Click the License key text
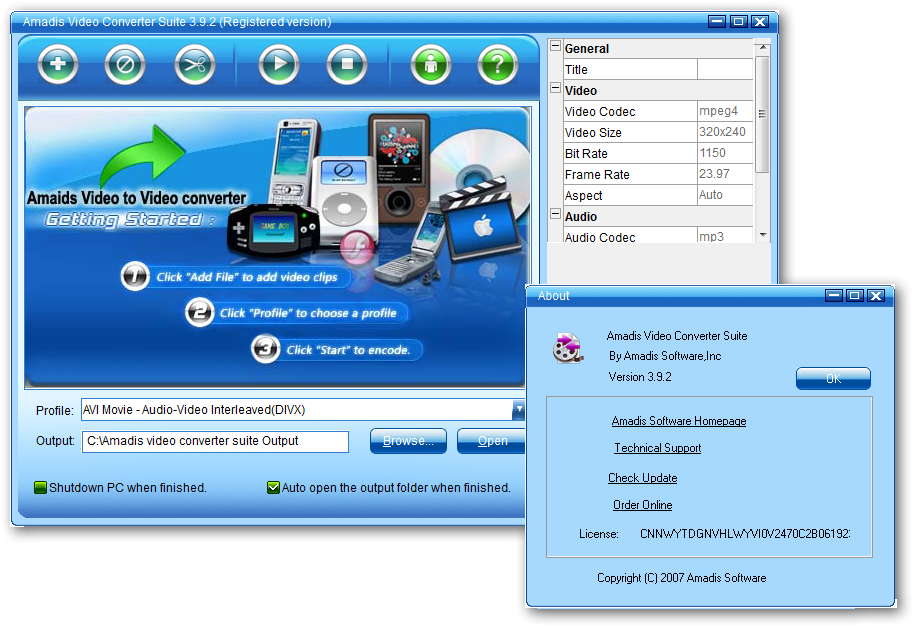The width and height of the screenshot is (915, 627). pyautogui.click(x=745, y=534)
